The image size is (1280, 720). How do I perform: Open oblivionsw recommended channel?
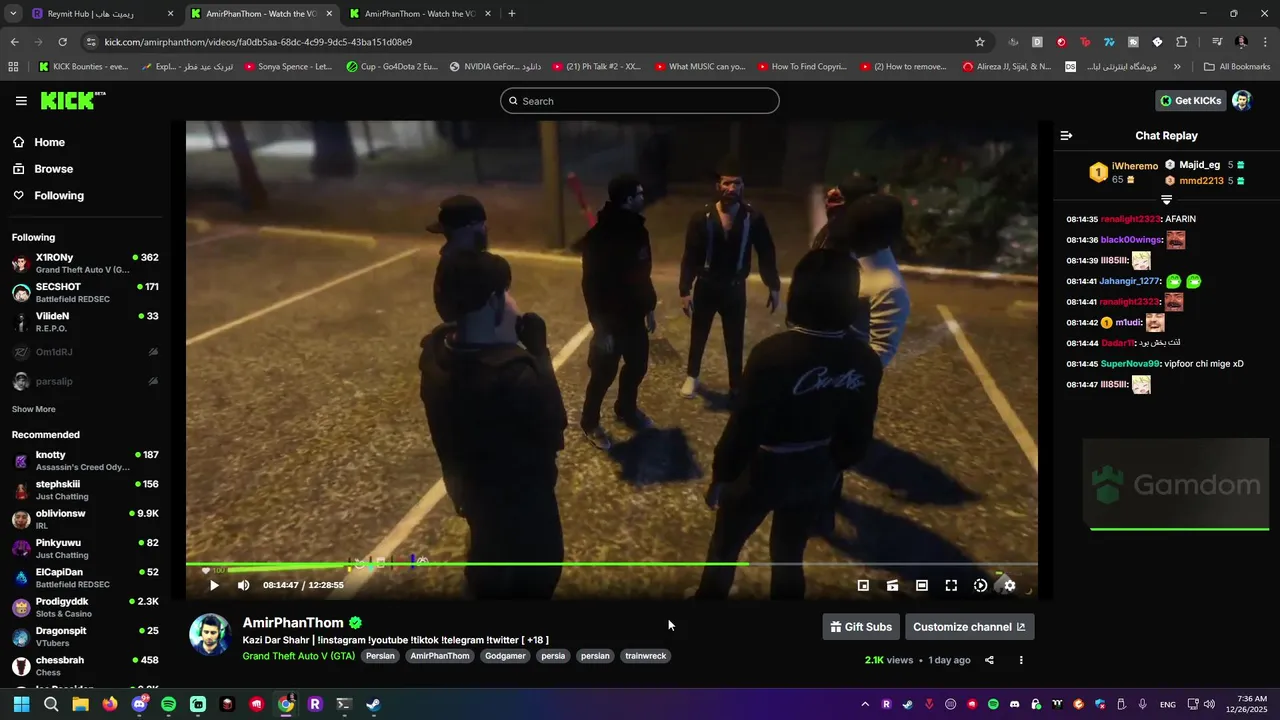pos(86,519)
